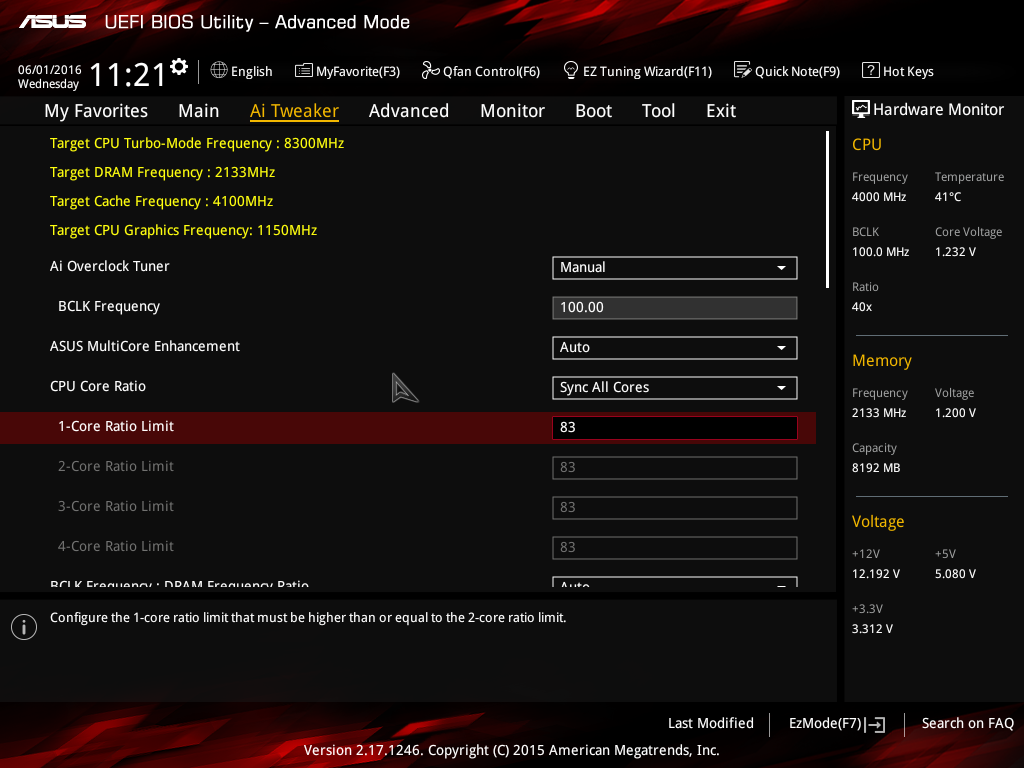This screenshot has height=768, width=1024.
Task: Click the CPU temperature value 41°C
Action: 948,197
